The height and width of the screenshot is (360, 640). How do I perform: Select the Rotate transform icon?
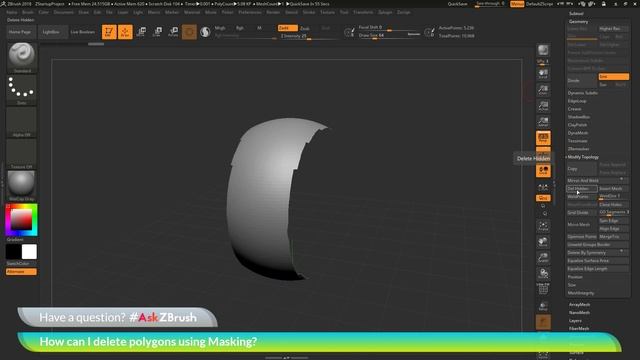[x=173, y=32]
